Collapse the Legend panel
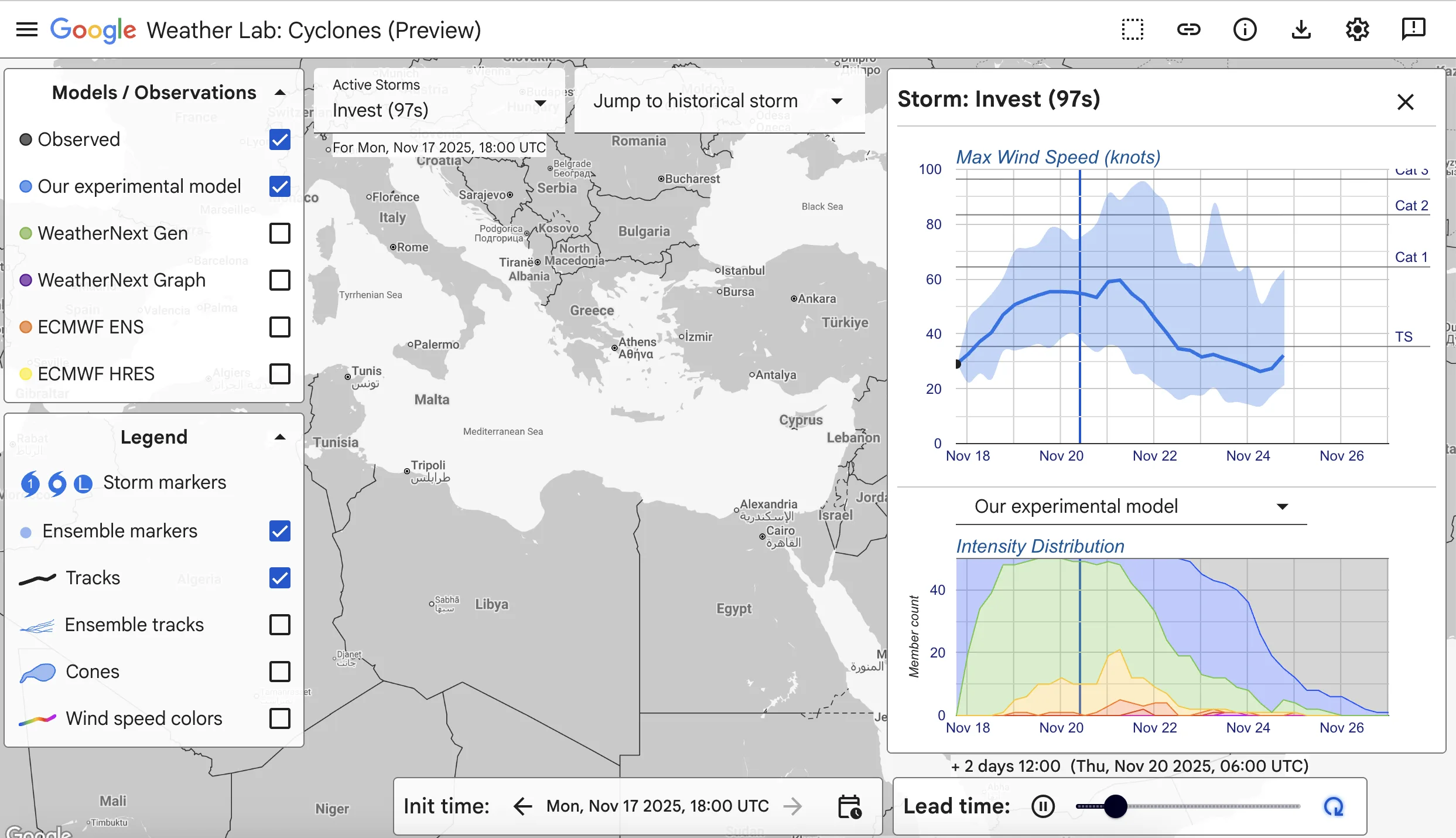 click(280, 437)
